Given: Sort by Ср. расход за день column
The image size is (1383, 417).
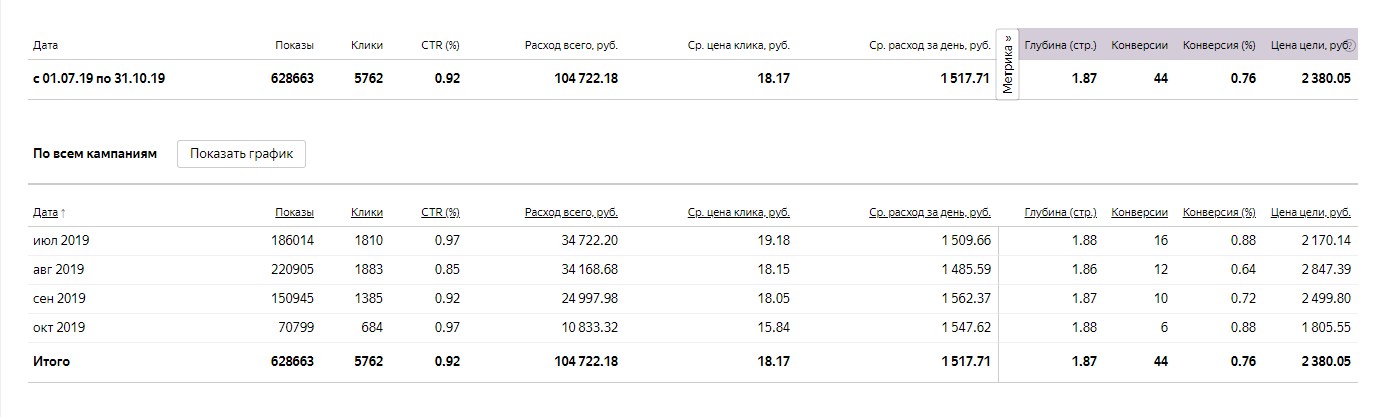Looking at the screenshot, I should point(930,212).
